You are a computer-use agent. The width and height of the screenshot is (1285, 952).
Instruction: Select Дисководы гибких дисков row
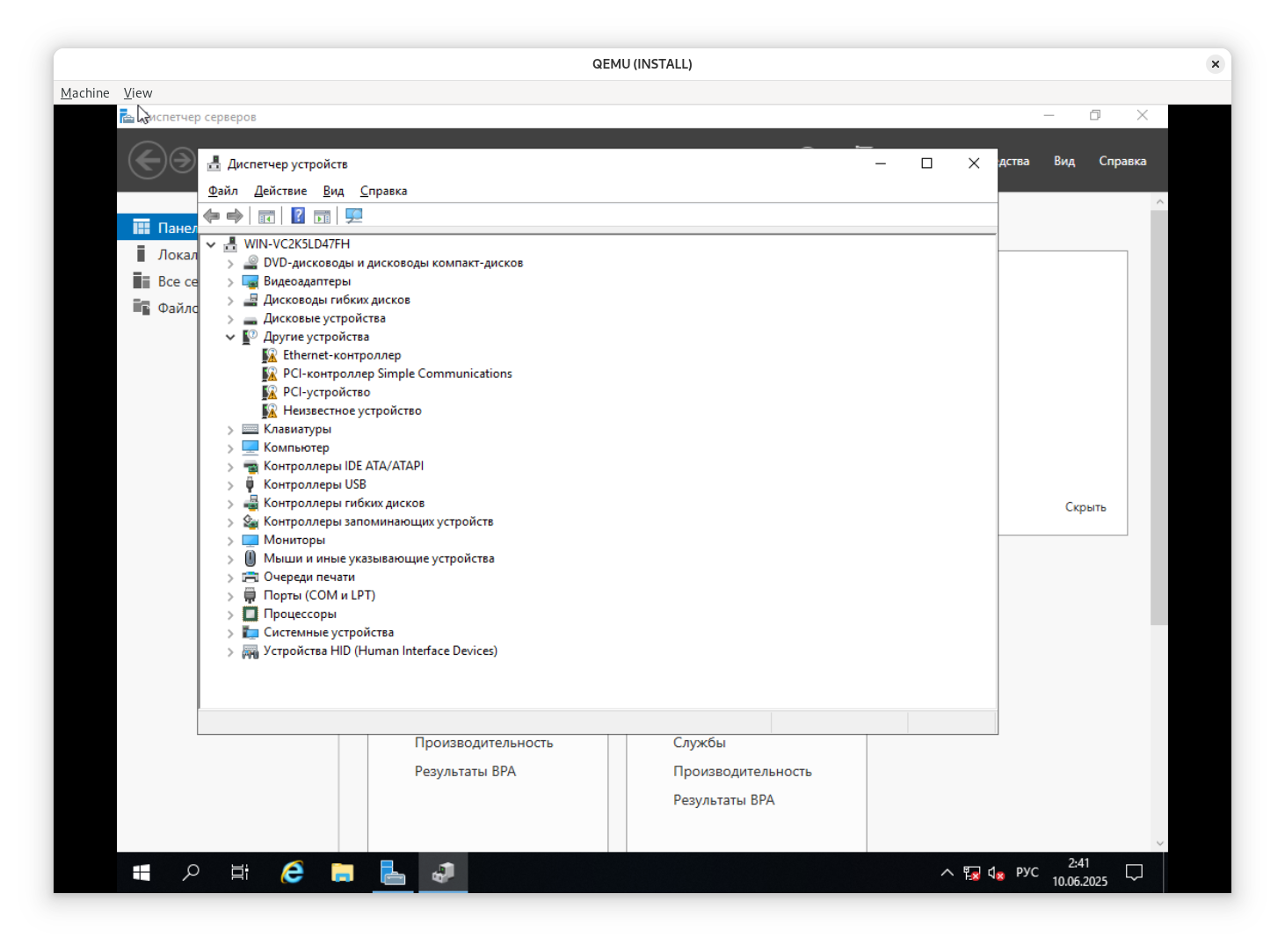(x=337, y=300)
